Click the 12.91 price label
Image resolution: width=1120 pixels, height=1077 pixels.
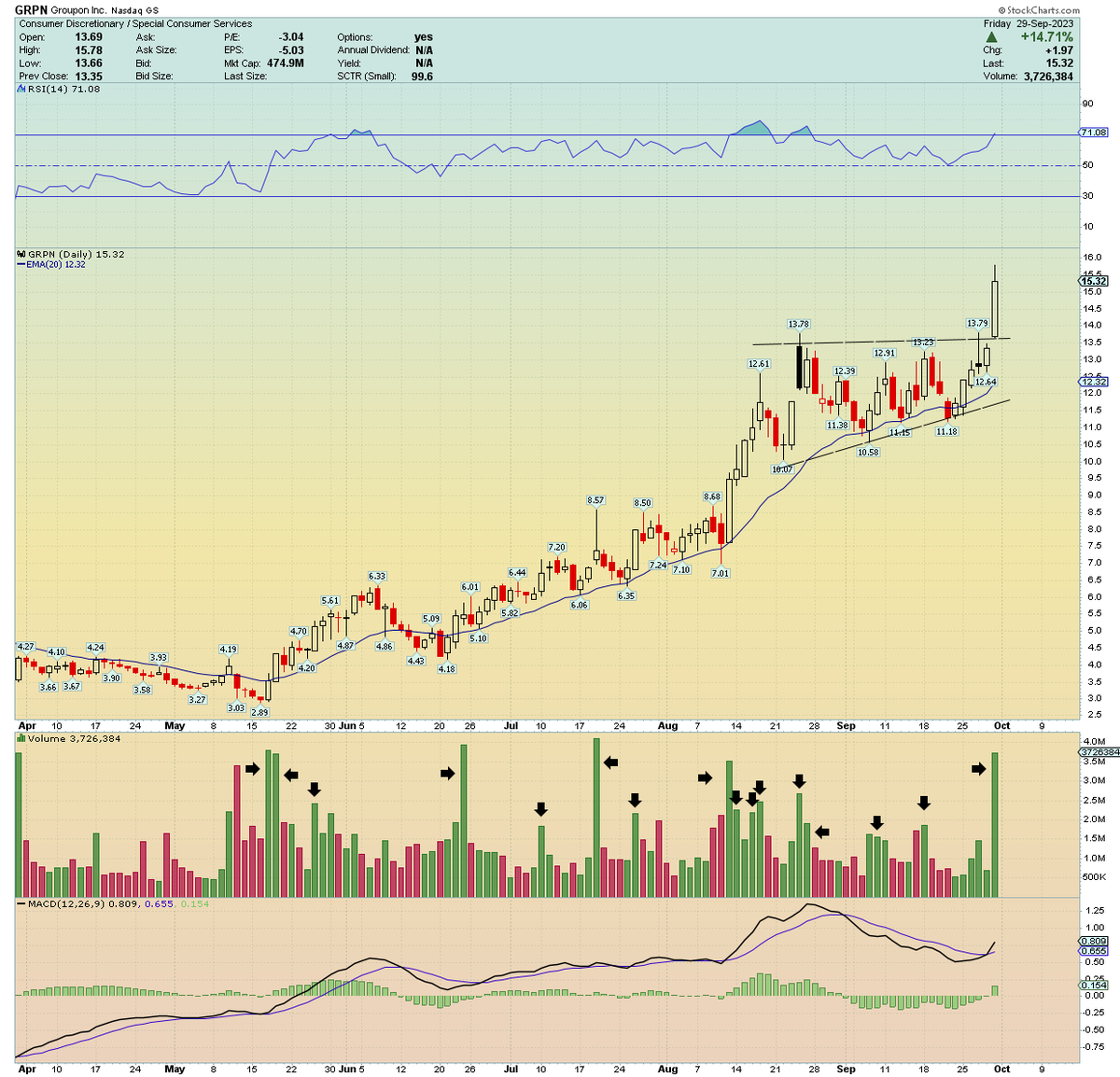click(x=884, y=353)
